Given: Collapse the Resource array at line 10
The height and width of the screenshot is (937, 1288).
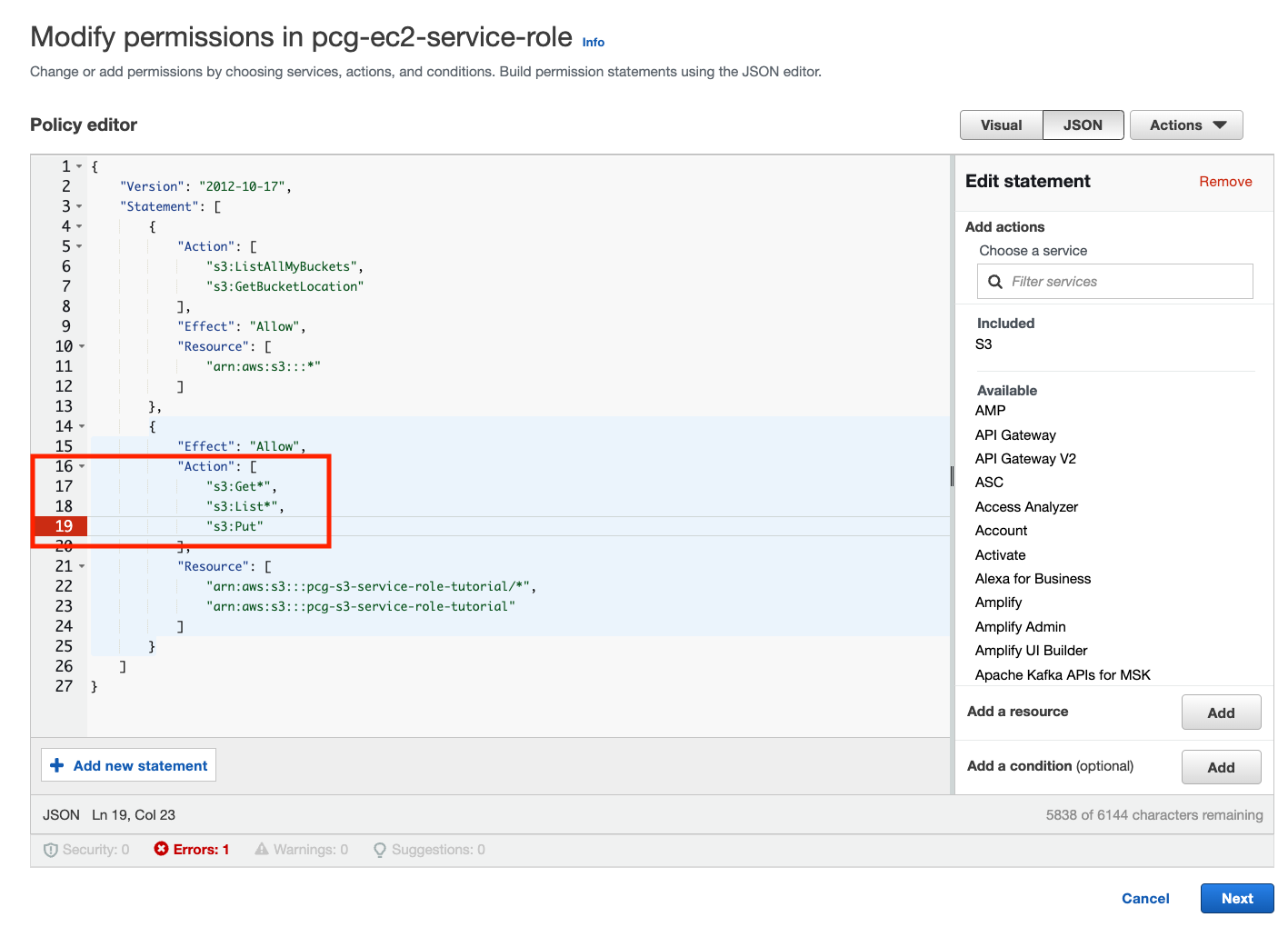Looking at the screenshot, I should [82, 346].
